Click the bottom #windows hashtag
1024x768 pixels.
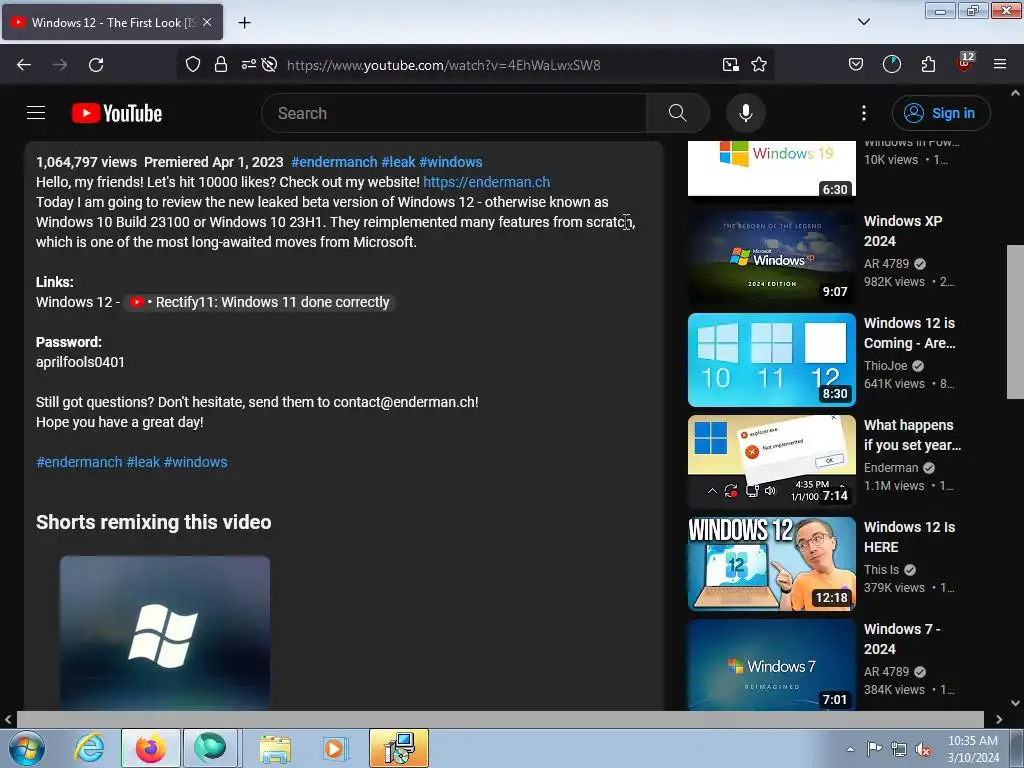click(x=195, y=462)
